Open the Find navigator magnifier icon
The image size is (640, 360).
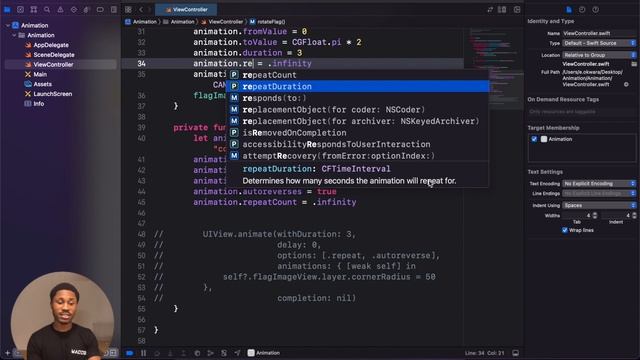point(47,9)
